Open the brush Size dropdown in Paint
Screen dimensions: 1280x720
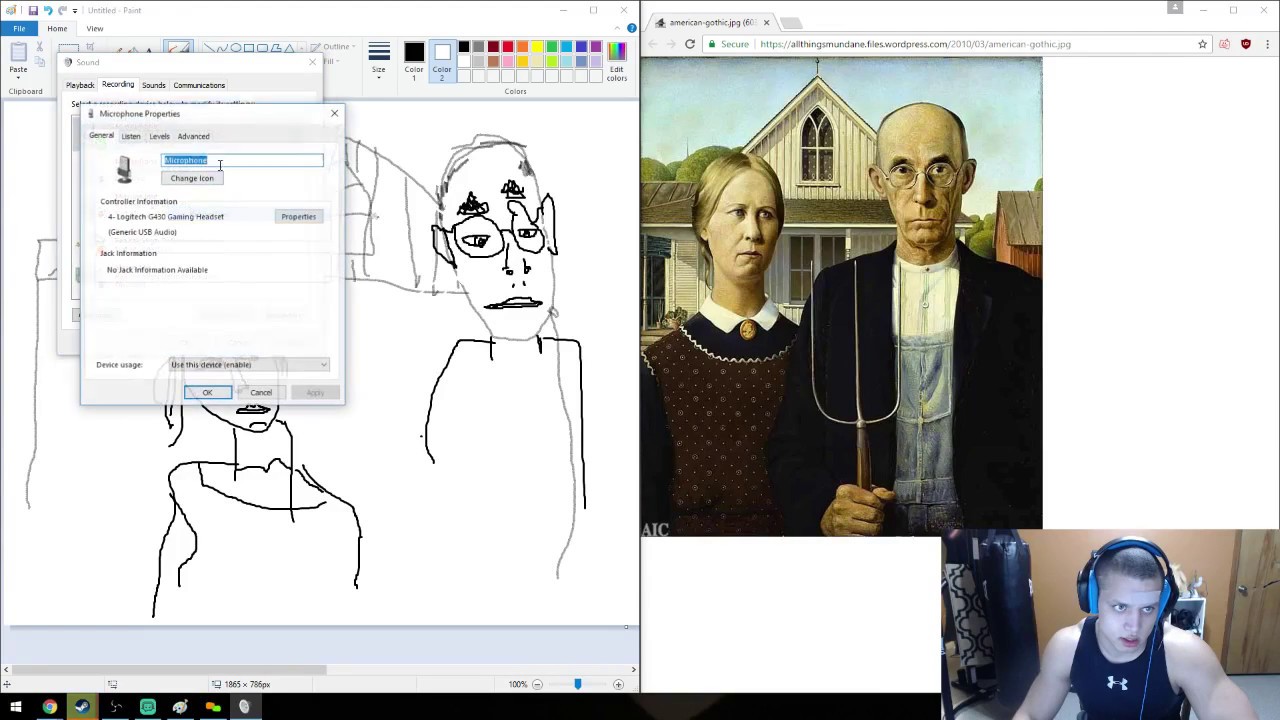click(379, 61)
